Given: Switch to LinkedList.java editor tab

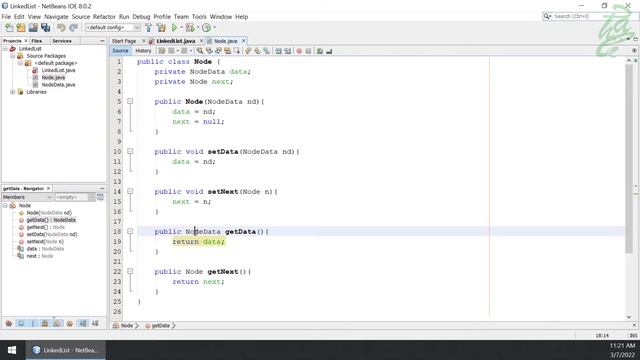Looking at the screenshot, I should pos(176,41).
